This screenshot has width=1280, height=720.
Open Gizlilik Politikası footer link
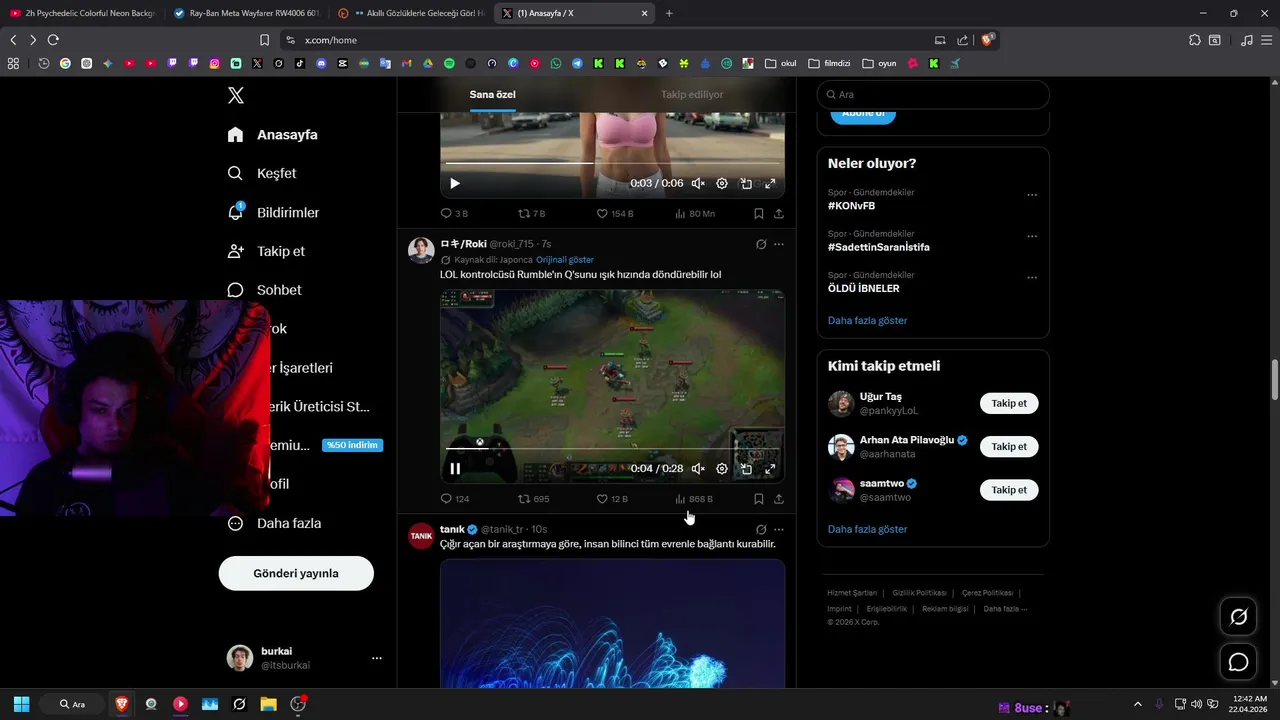coord(919,593)
